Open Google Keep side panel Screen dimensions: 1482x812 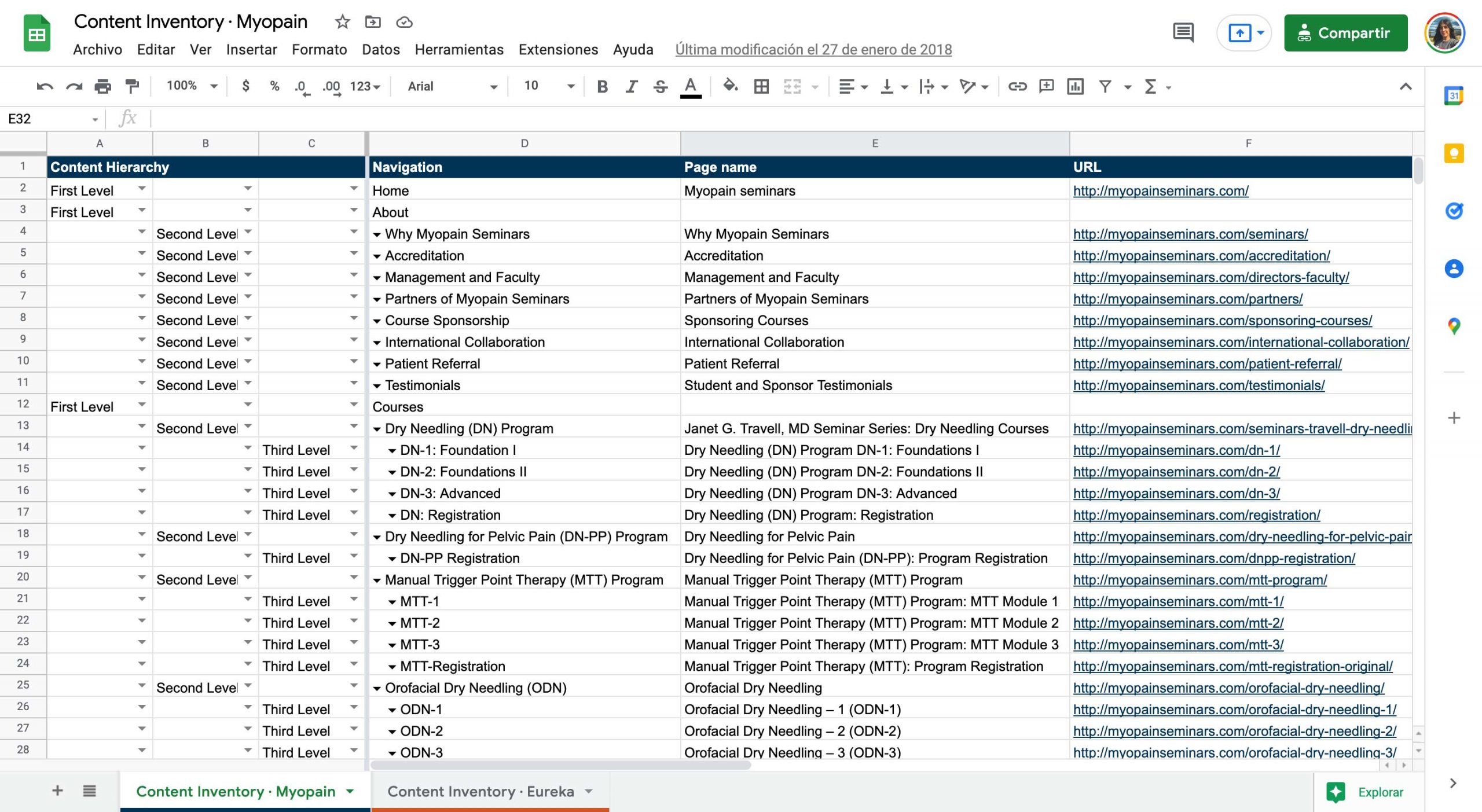pyautogui.click(x=1454, y=153)
